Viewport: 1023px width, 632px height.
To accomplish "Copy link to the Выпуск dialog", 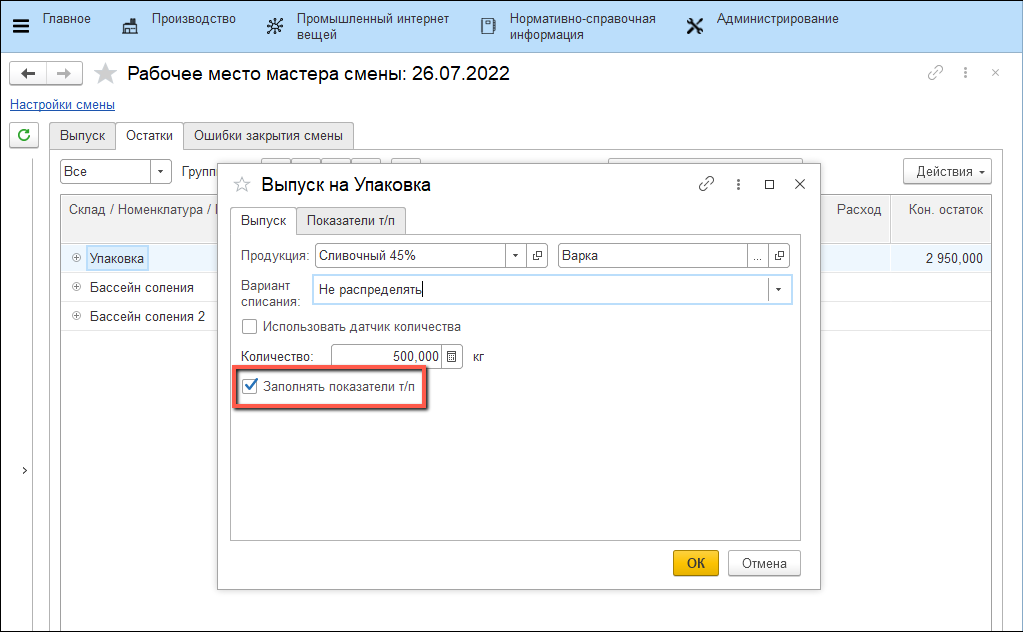I will 706,184.
